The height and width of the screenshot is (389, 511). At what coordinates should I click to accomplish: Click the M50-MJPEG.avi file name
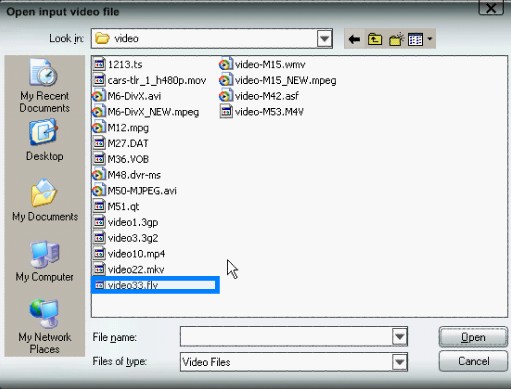tap(142, 191)
